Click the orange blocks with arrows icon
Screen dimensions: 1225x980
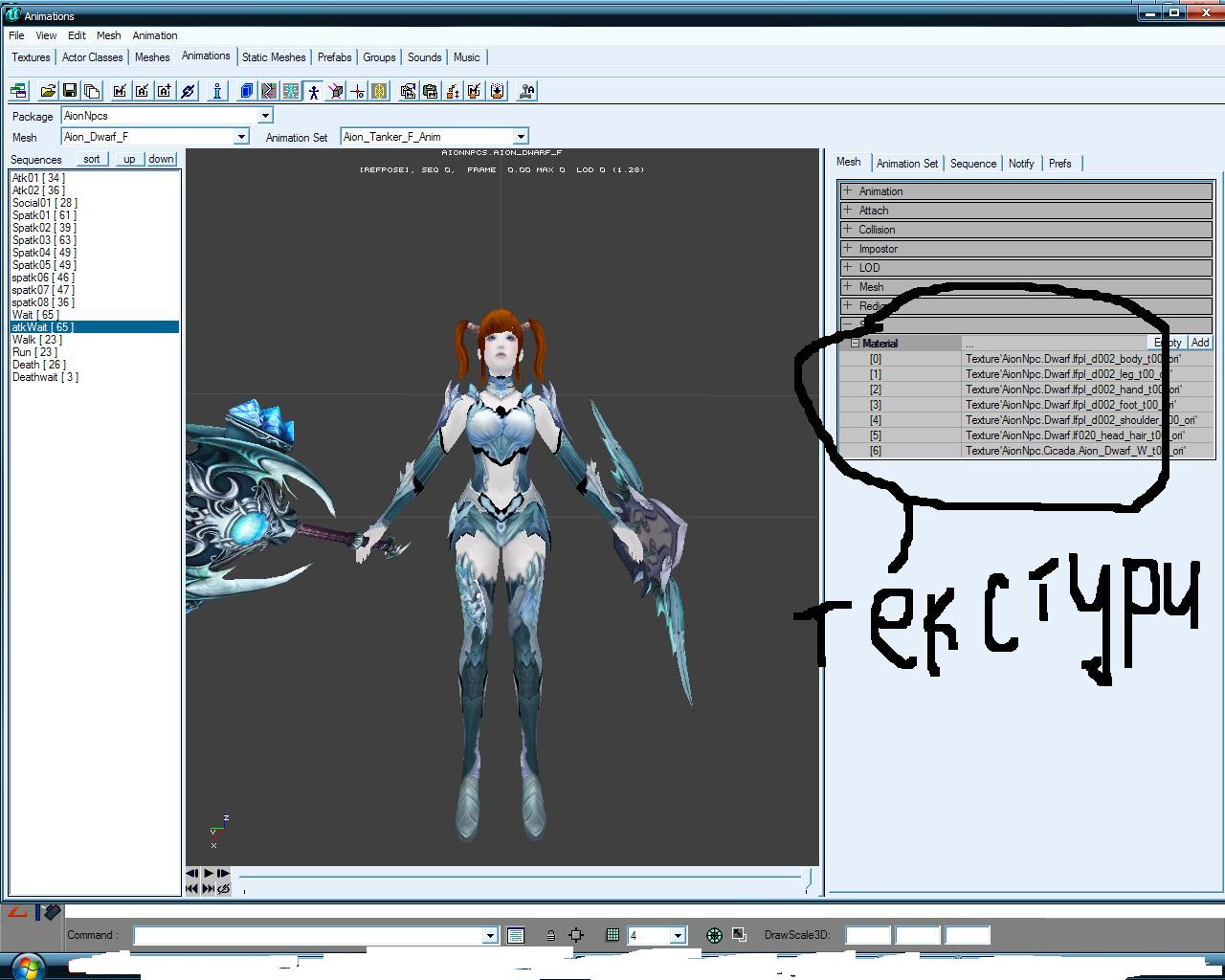point(453,91)
